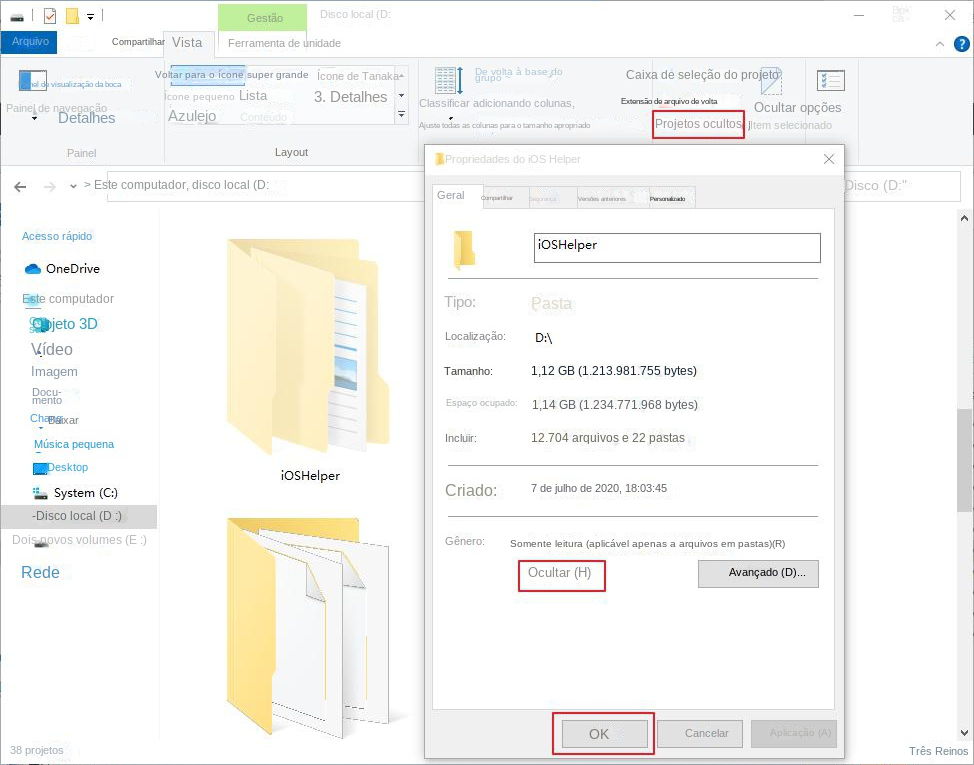The width and height of the screenshot is (974, 765).
Task: Toggle Projetos ocultos in the ribbon
Action: [698, 124]
